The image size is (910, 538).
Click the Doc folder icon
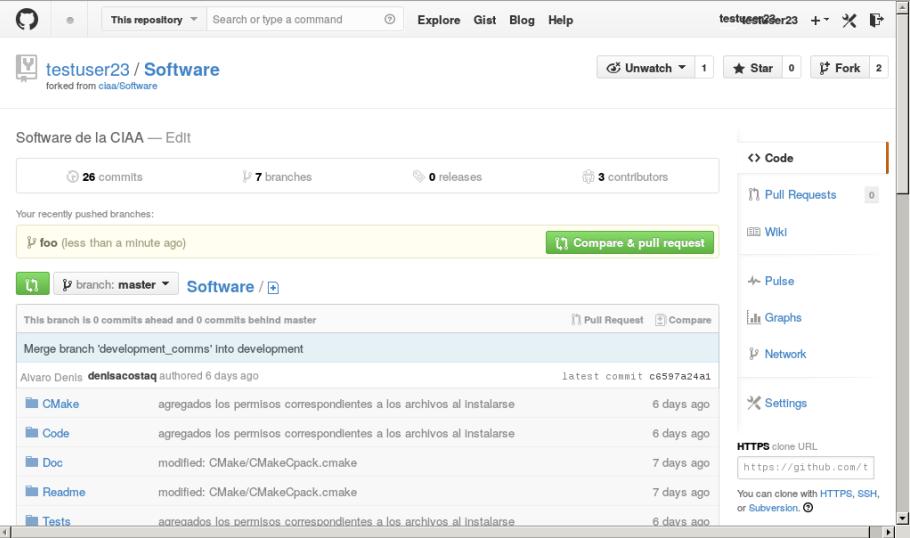click(32, 461)
